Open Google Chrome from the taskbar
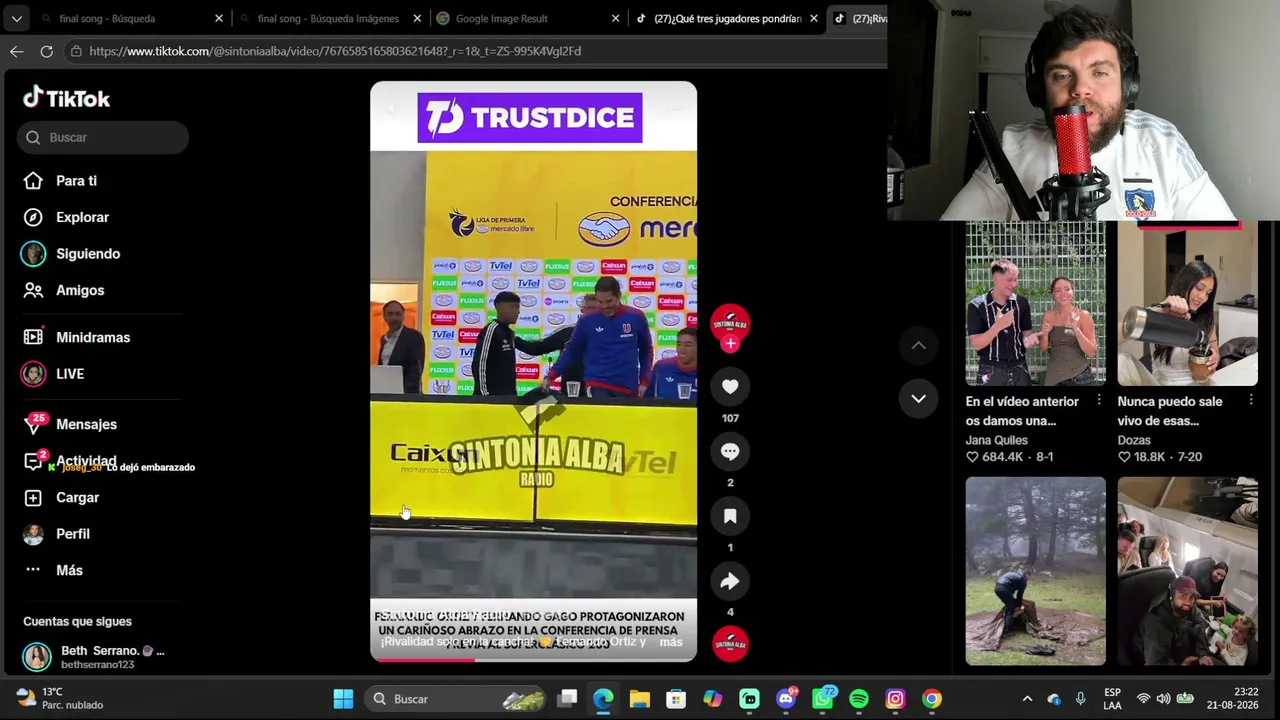Viewport: 1280px width, 720px height. (932, 699)
